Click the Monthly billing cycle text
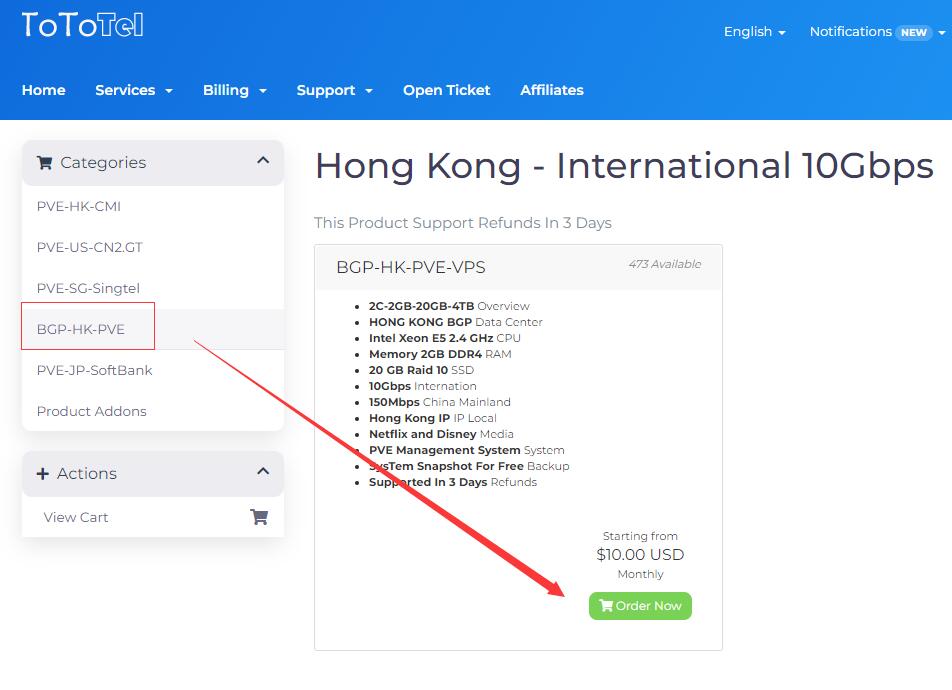The width and height of the screenshot is (952, 690). click(640, 574)
